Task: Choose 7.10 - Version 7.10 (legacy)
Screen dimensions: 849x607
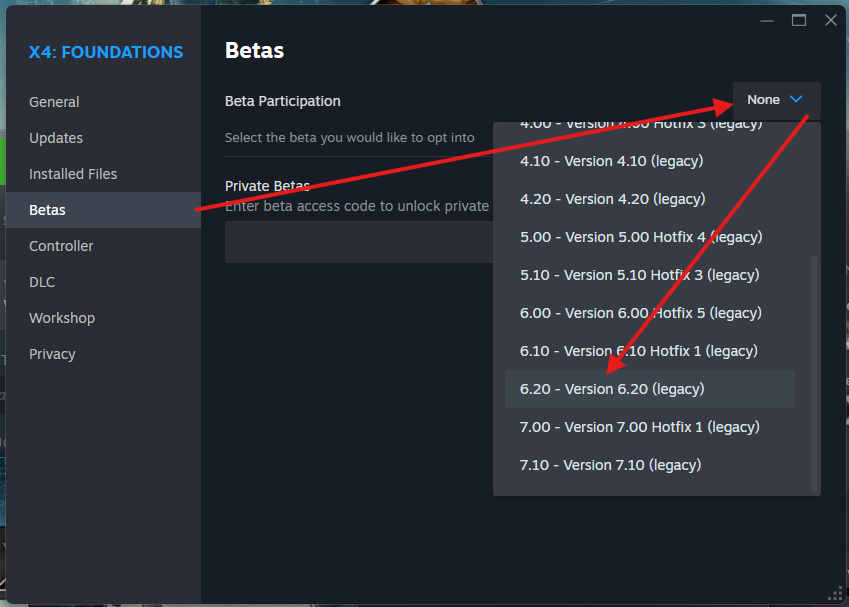Action: 610,465
